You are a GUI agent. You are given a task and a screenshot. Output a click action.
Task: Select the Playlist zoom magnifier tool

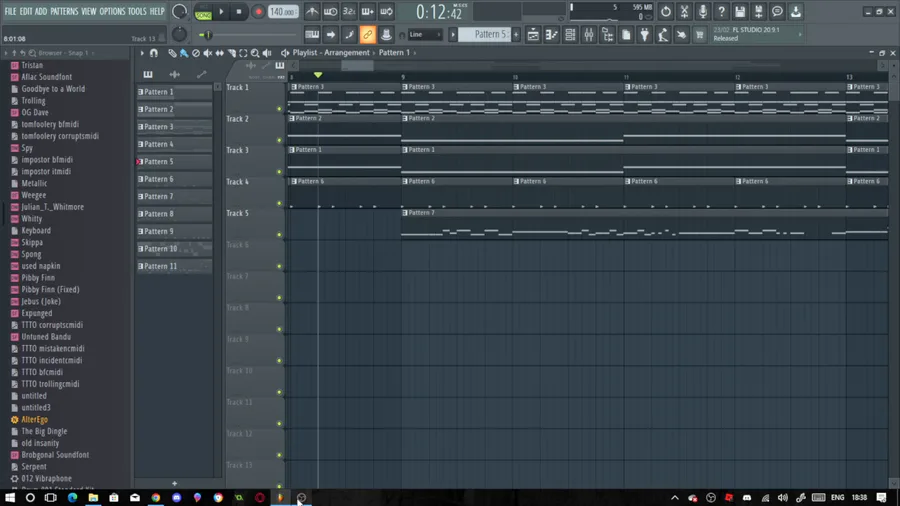coord(255,53)
